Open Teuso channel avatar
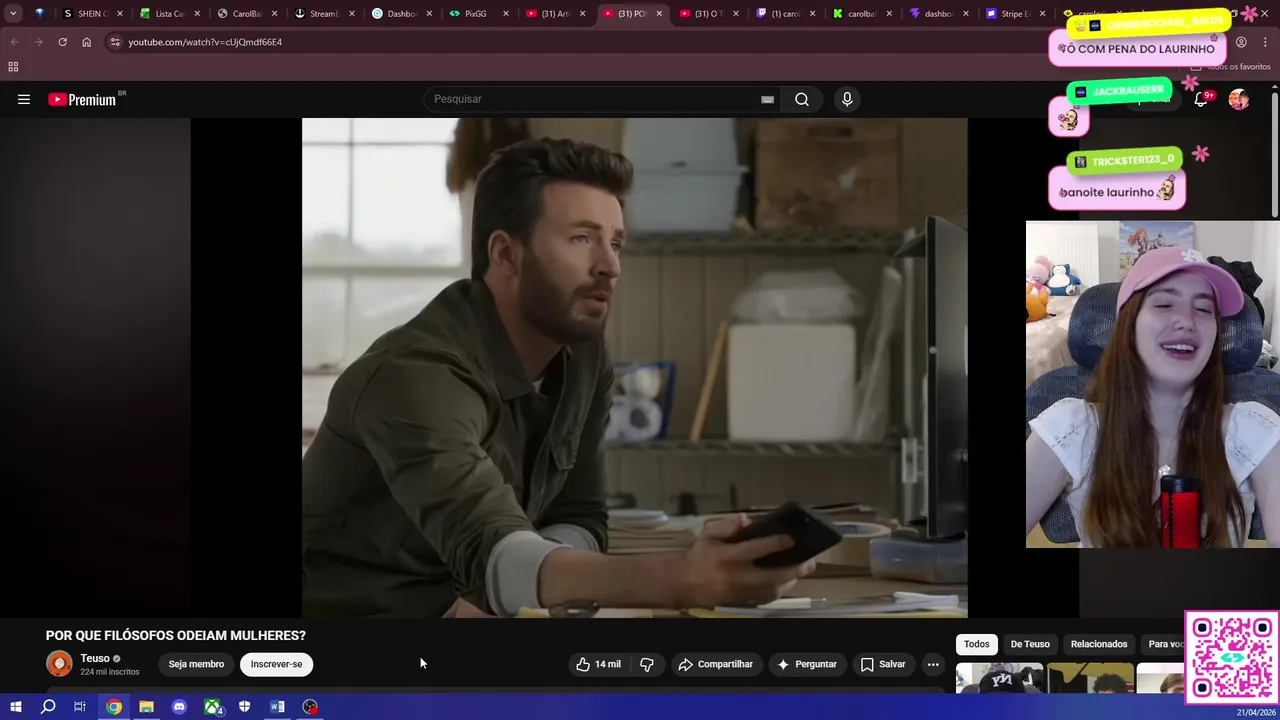Screen dimensions: 1280x720 click(59, 664)
